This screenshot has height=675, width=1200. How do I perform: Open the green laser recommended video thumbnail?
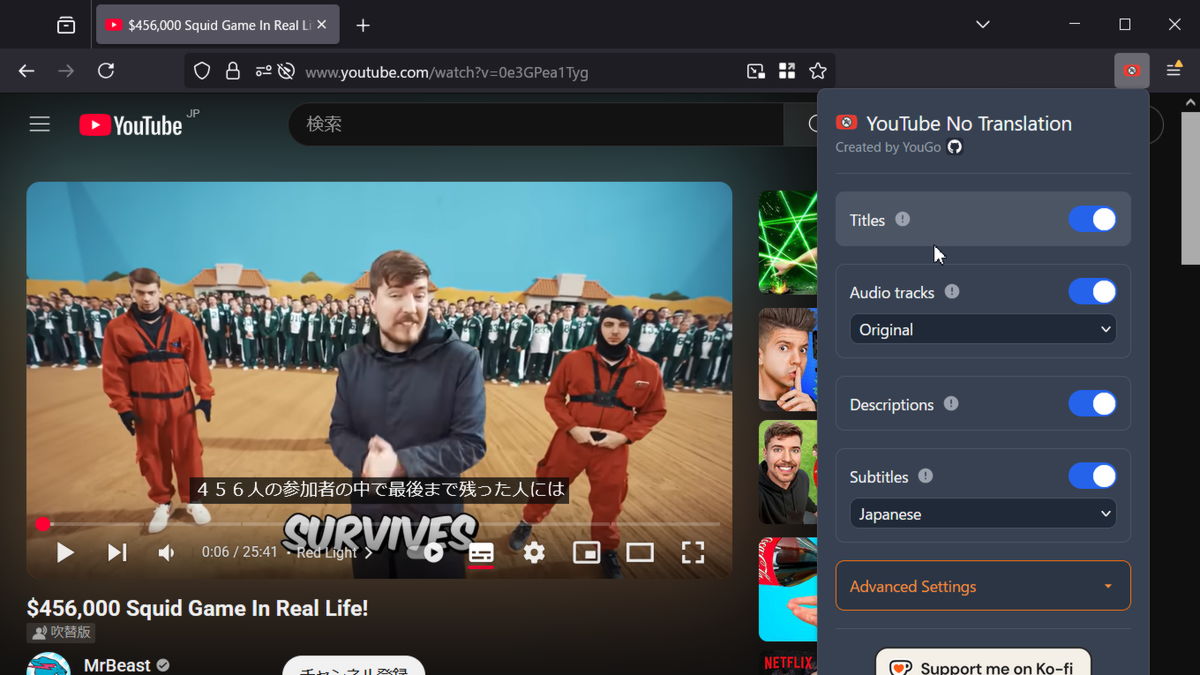point(788,242)
